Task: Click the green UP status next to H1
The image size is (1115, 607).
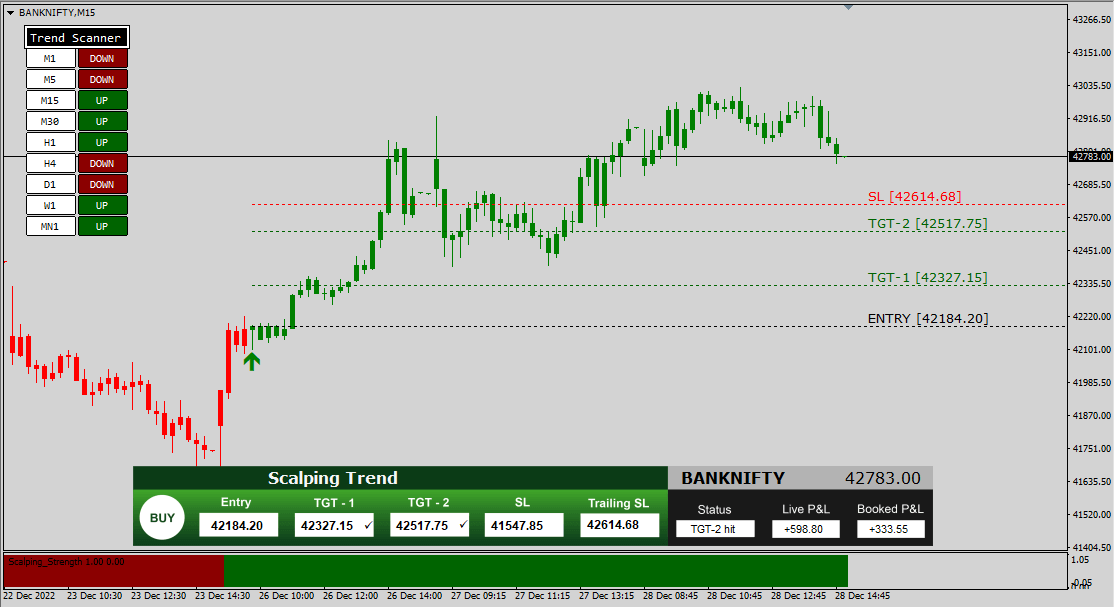Action: 102,143
